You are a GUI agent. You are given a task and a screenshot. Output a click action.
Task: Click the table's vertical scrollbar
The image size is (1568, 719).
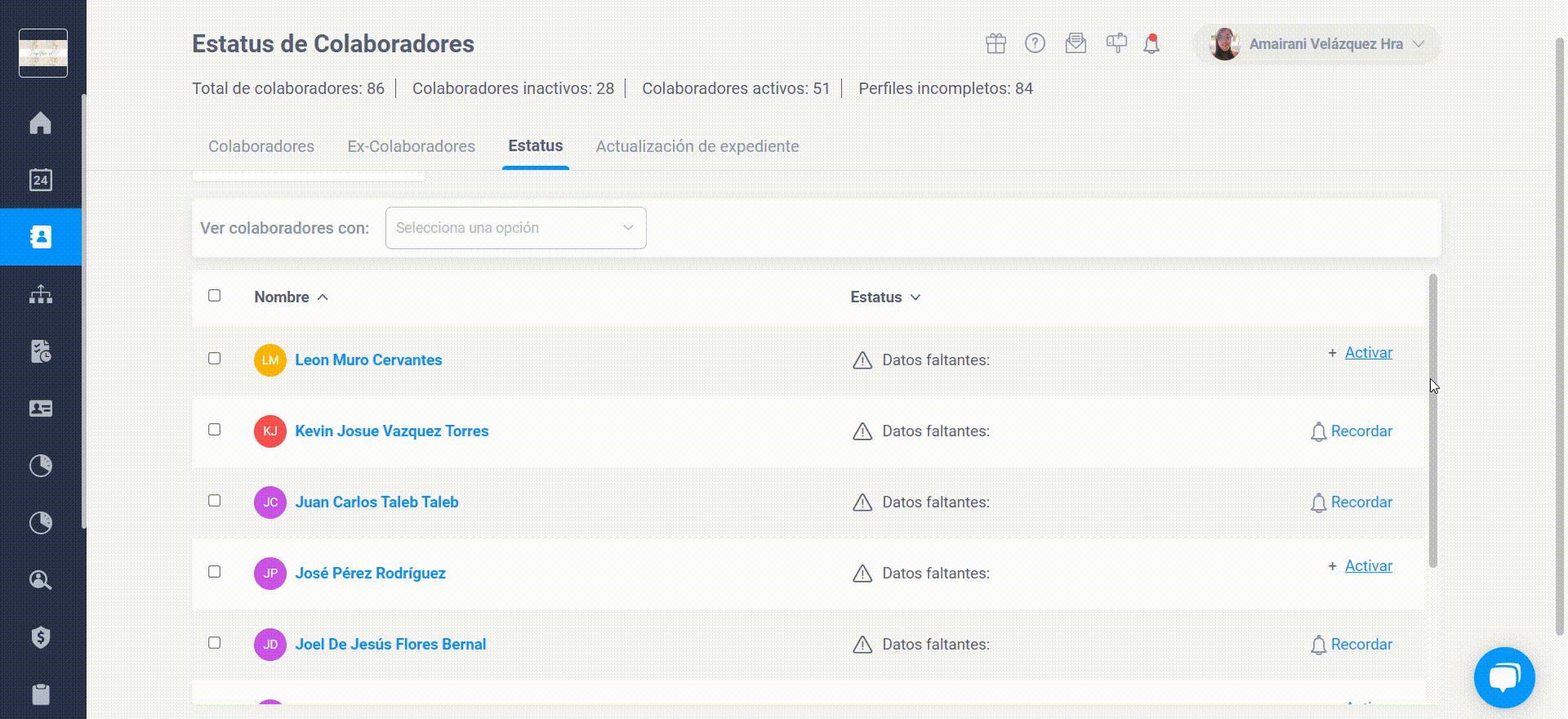pos(1432,421)
